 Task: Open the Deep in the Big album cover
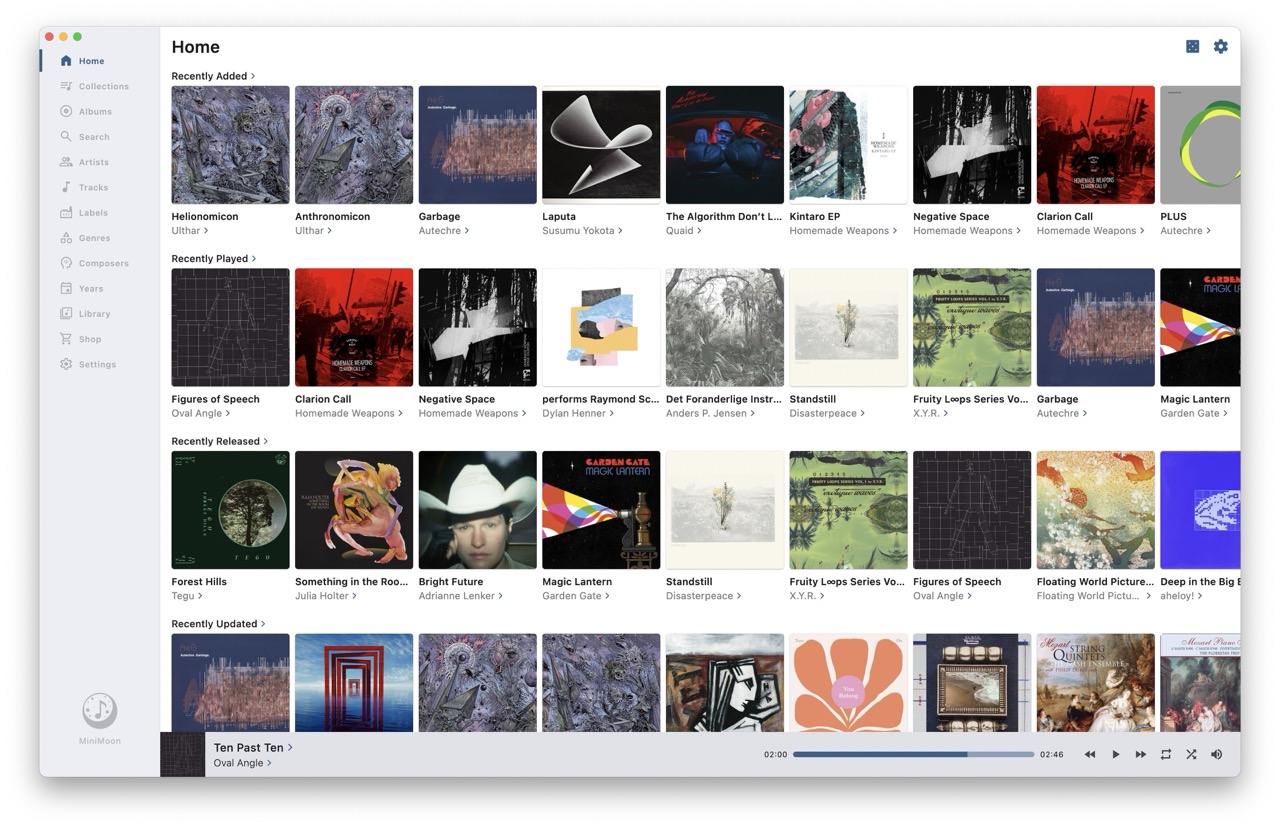click(1200, 510)
